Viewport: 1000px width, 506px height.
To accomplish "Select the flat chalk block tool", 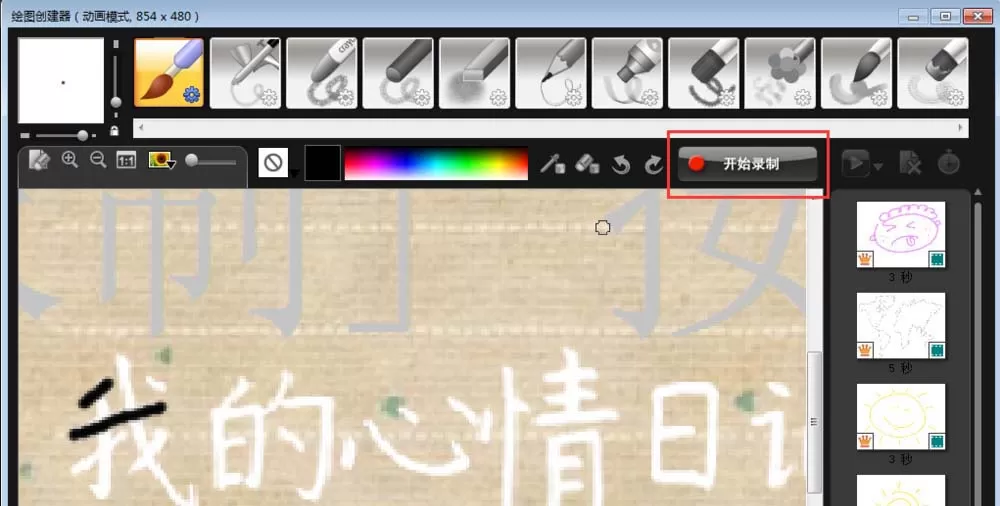I will [474, 72].
